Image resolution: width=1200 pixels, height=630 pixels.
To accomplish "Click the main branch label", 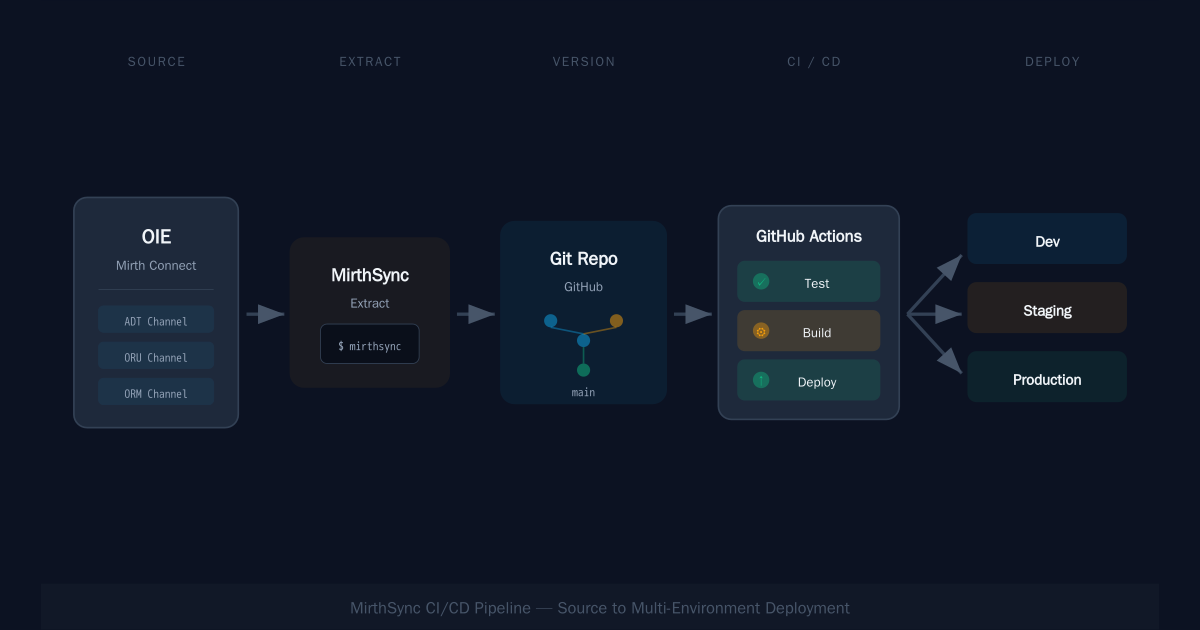I will click(x=584, y=393).
